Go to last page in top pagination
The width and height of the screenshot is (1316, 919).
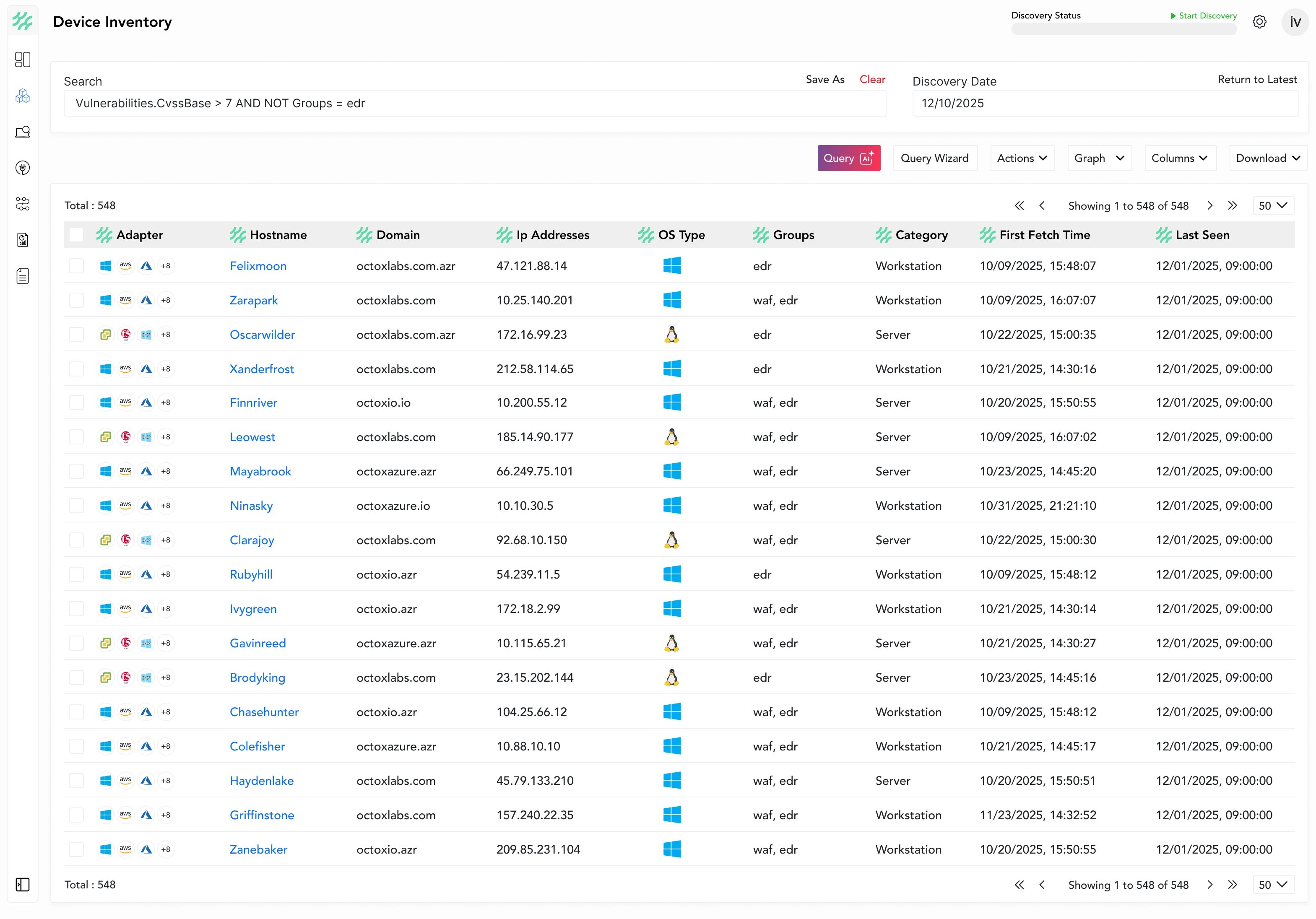pyautogui.click(x=1232, y=206)
